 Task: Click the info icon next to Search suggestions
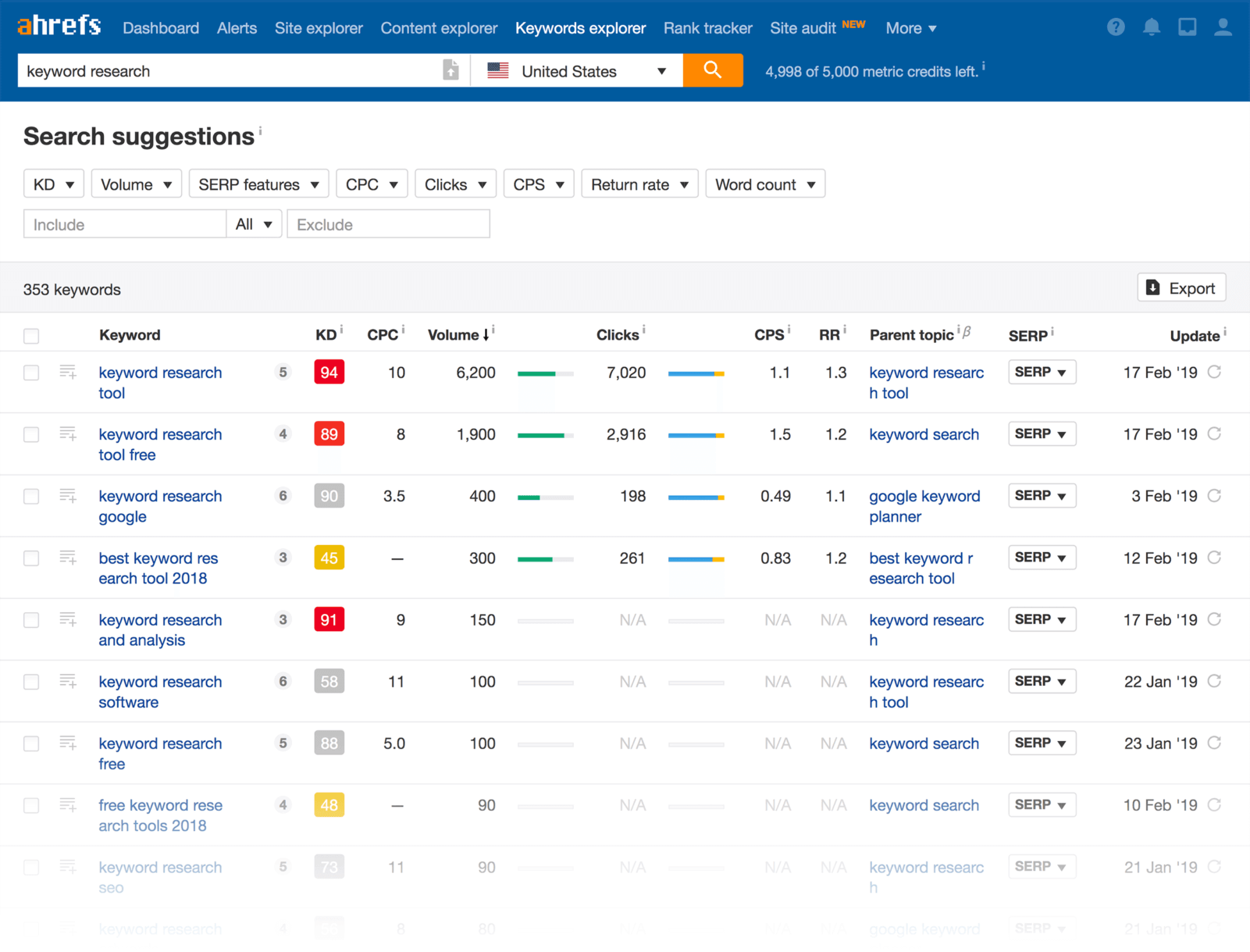[260, 130]
